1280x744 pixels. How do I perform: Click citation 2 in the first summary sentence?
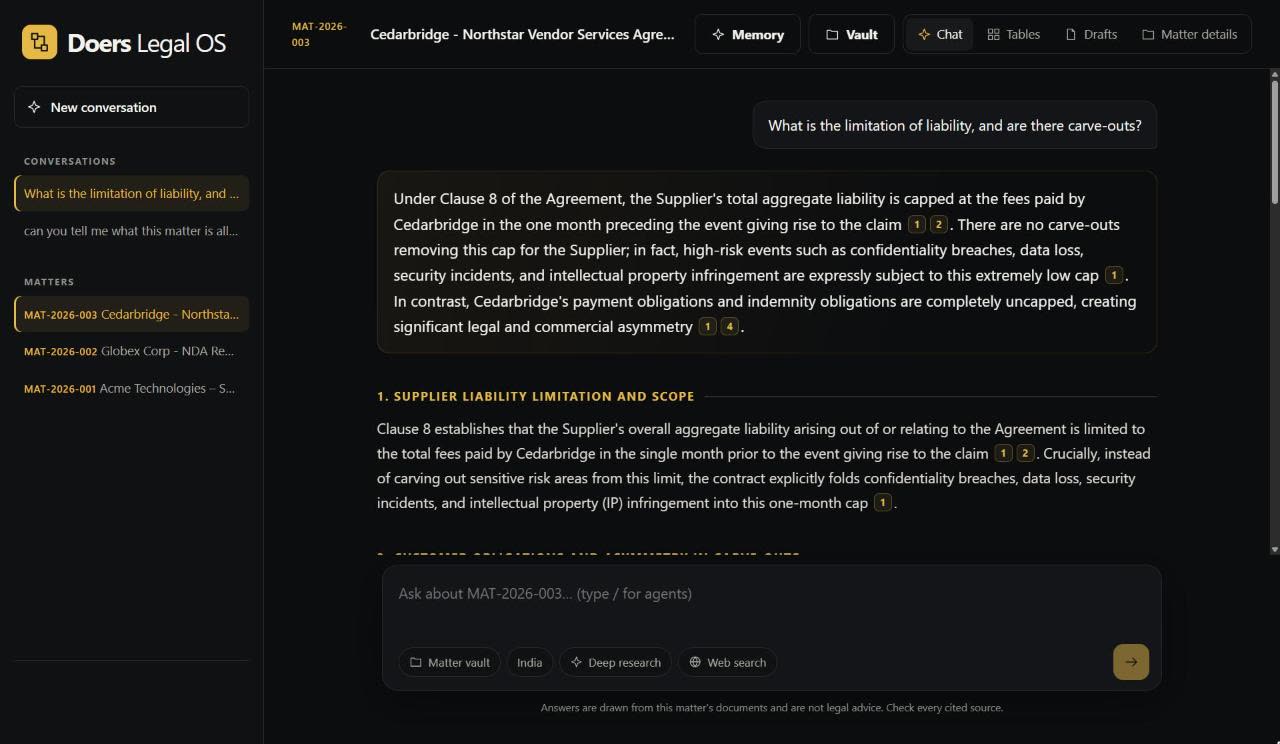pyautogui.click(x=938, y=224)
